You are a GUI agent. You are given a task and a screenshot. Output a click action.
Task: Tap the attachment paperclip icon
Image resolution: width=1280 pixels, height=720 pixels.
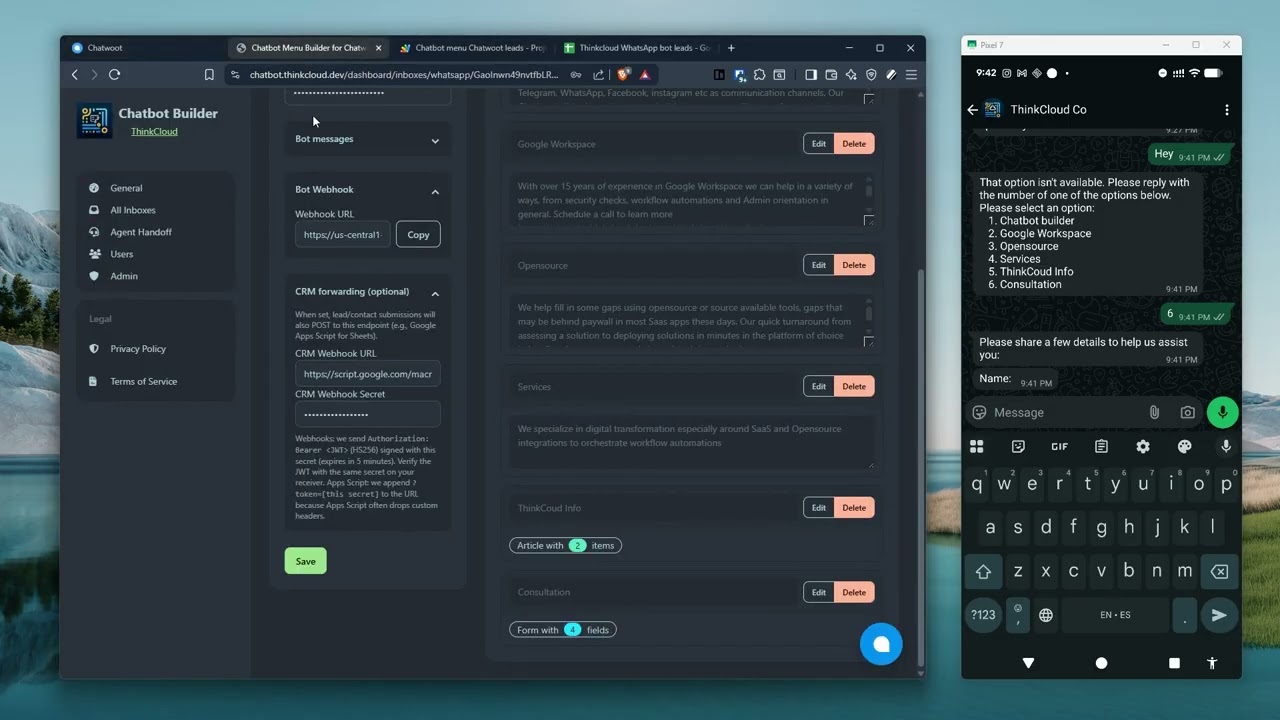(1154, 412)
